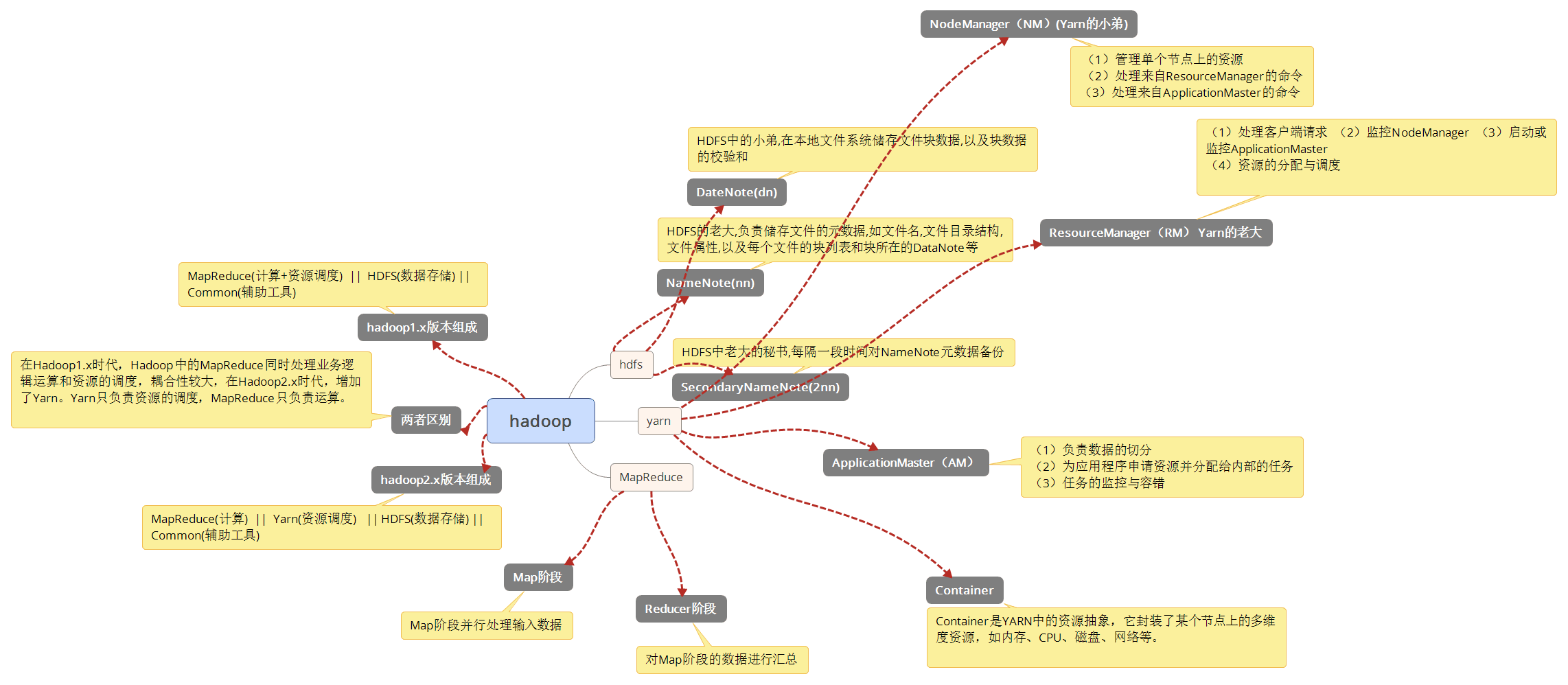Image resolution: width=1568 pixels, height=685 pixels.
Task: Select the Map阶段 topic node
Action: pyautogui.click(x=538, y=577)
